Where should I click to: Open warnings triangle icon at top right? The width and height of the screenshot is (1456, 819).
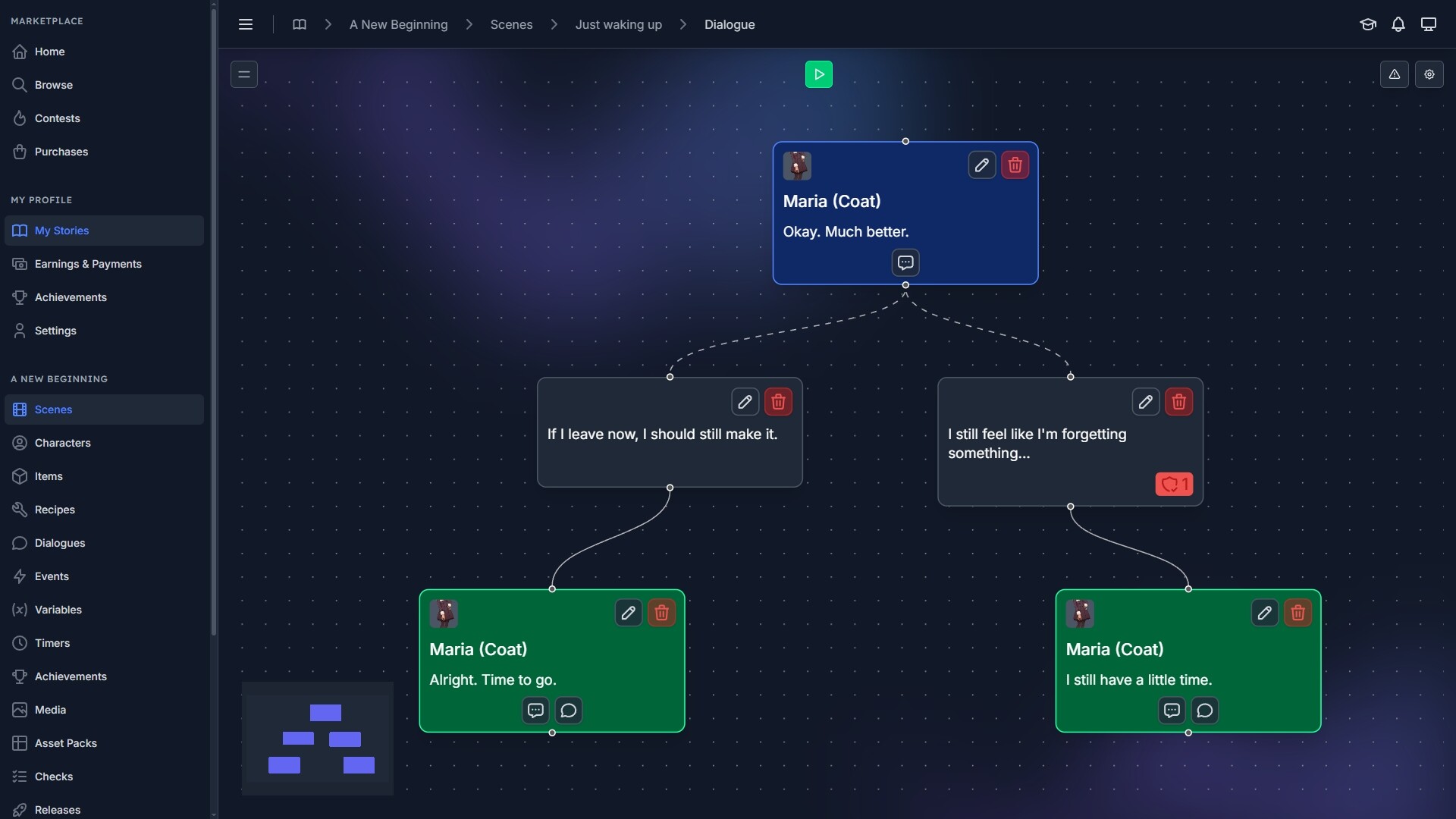(1394, 74)
